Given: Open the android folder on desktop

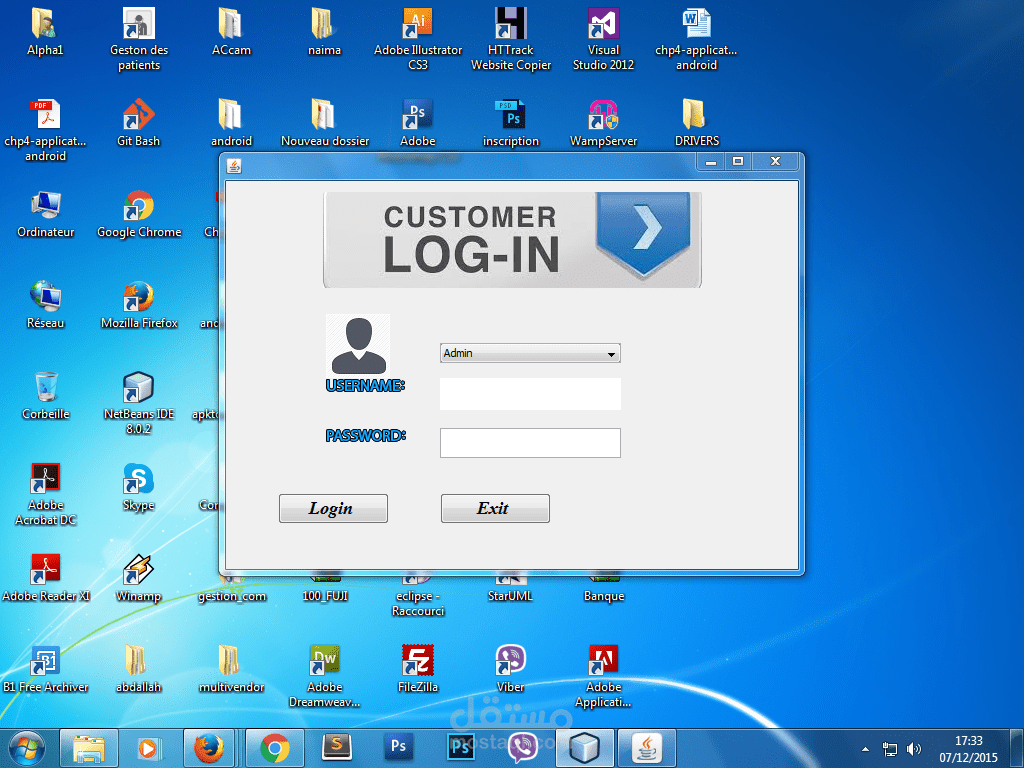Looking at the screenshot, I should pyautogui.click(x=231, y=123).
